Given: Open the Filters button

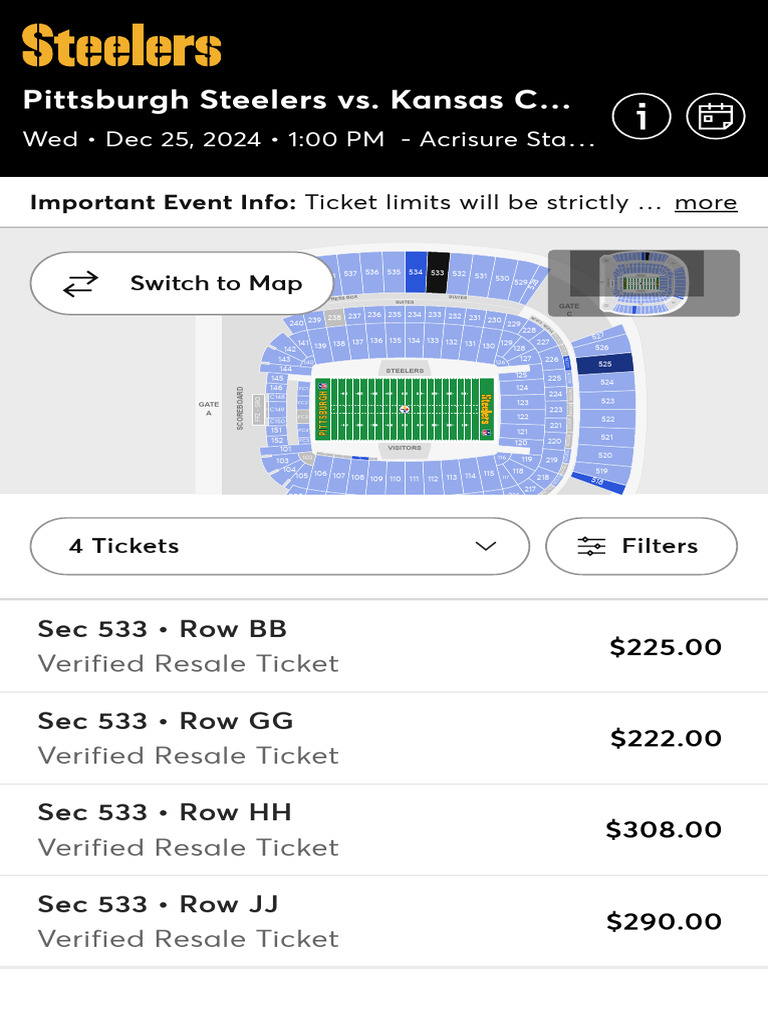Looking at the screenshot, I should (x=641, y=546).
